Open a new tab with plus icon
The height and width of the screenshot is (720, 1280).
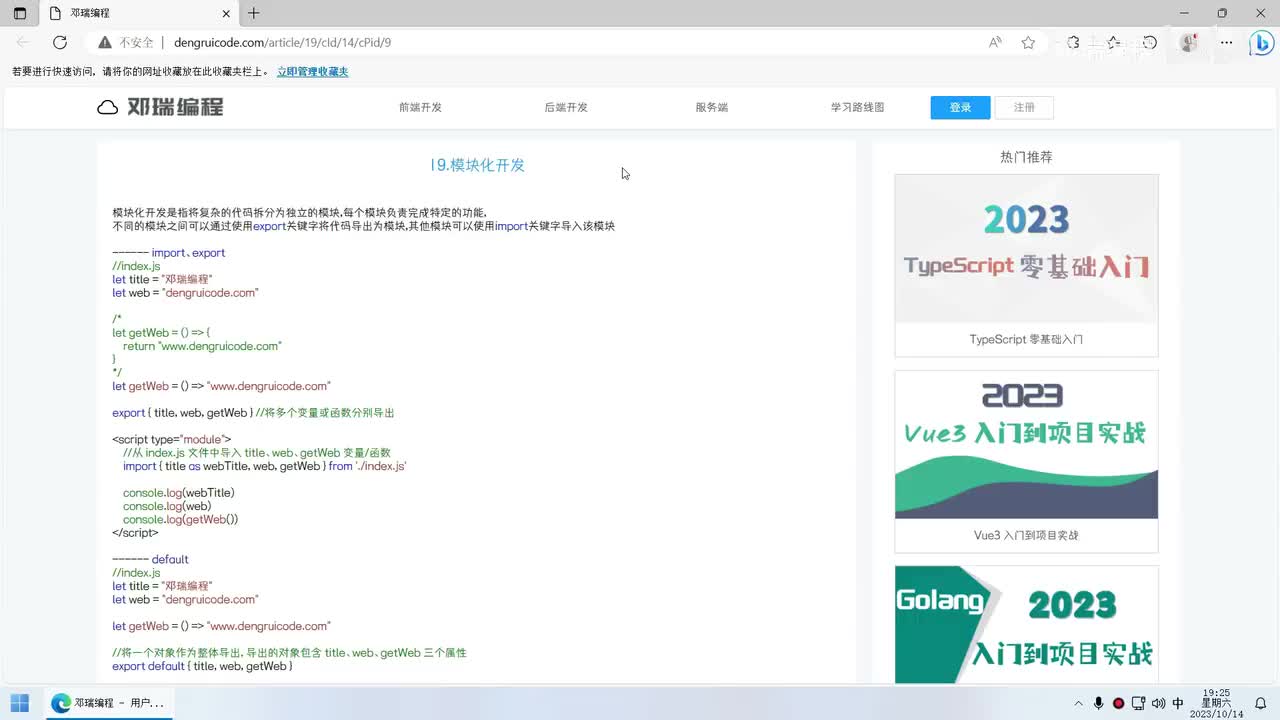[254, 13]
